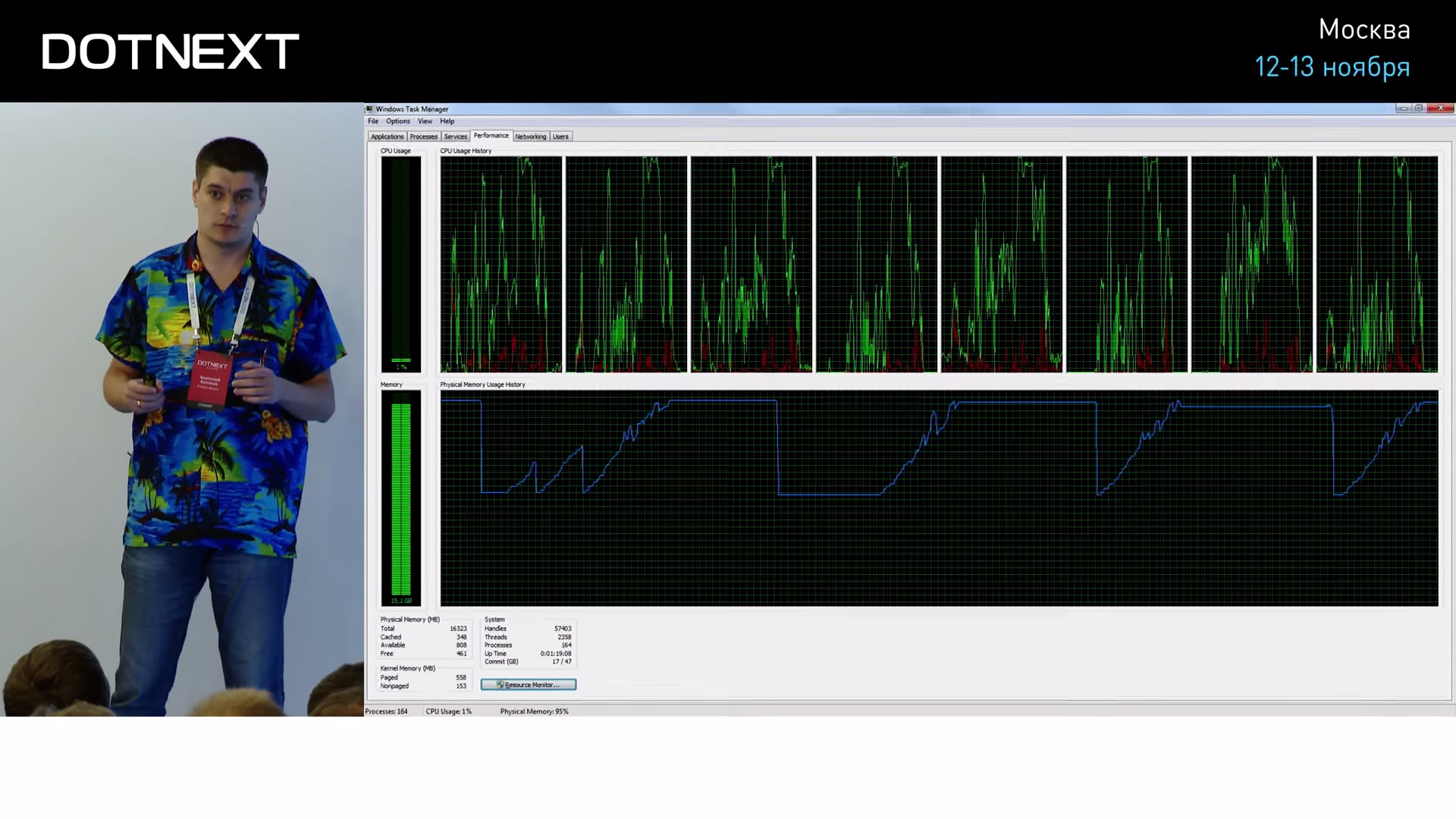Image resolution: width=1456 pixels, height=819 pixels.
Task: Select the Performance tab
Action: point(491,136)
